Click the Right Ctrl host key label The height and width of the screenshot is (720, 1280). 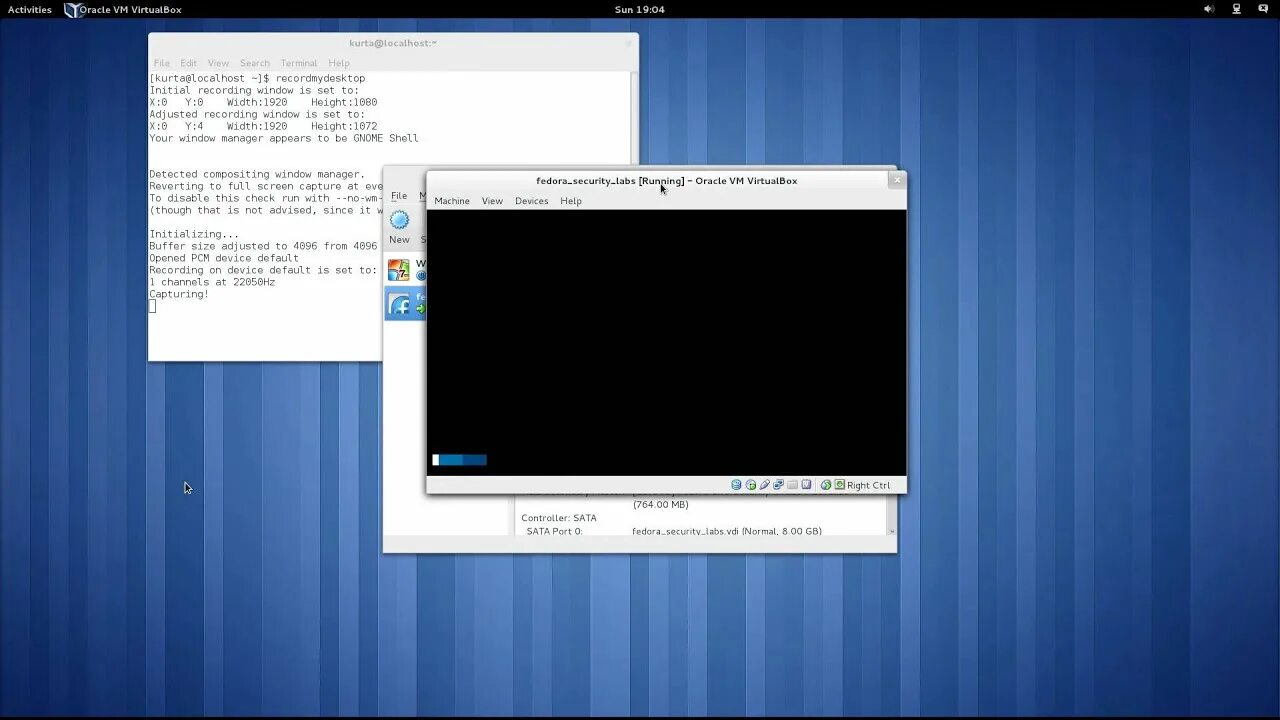pyautogui.click(x=868, y=485)
